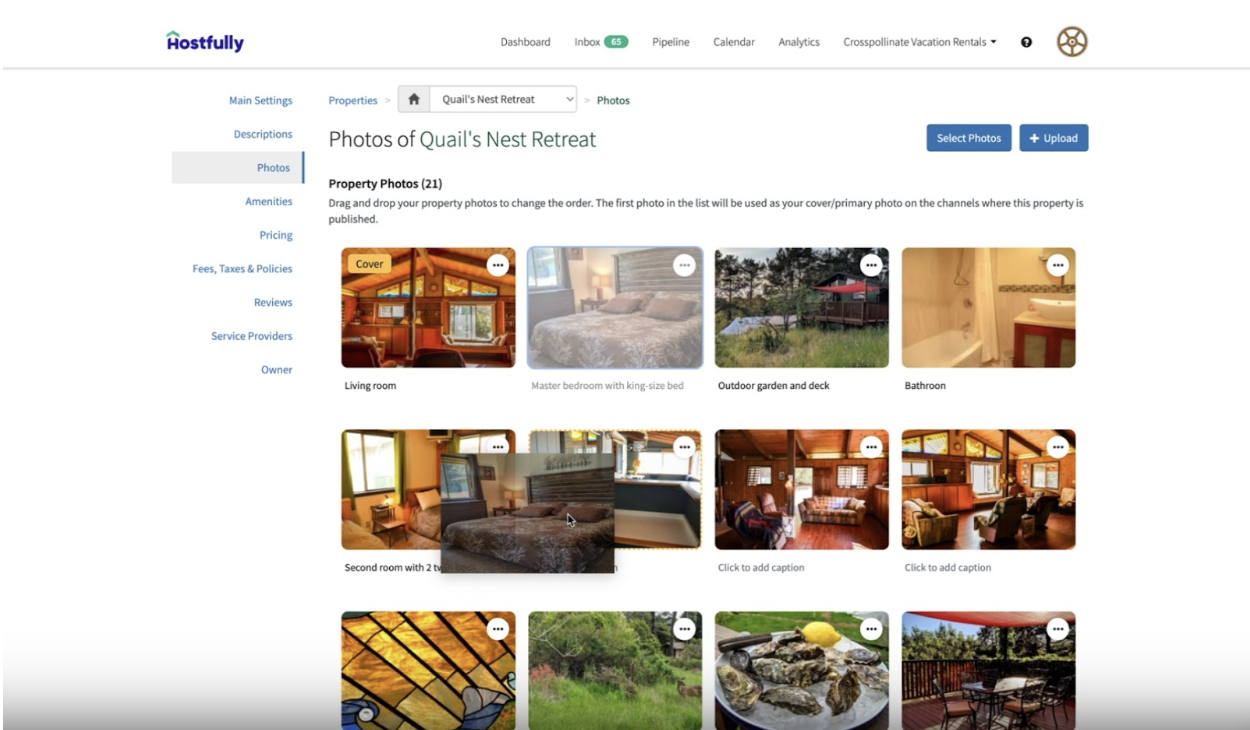Click the Properties breadcrumb link
The height and width of the screenshot is (730, 1250).
click(x=353, y=100)
